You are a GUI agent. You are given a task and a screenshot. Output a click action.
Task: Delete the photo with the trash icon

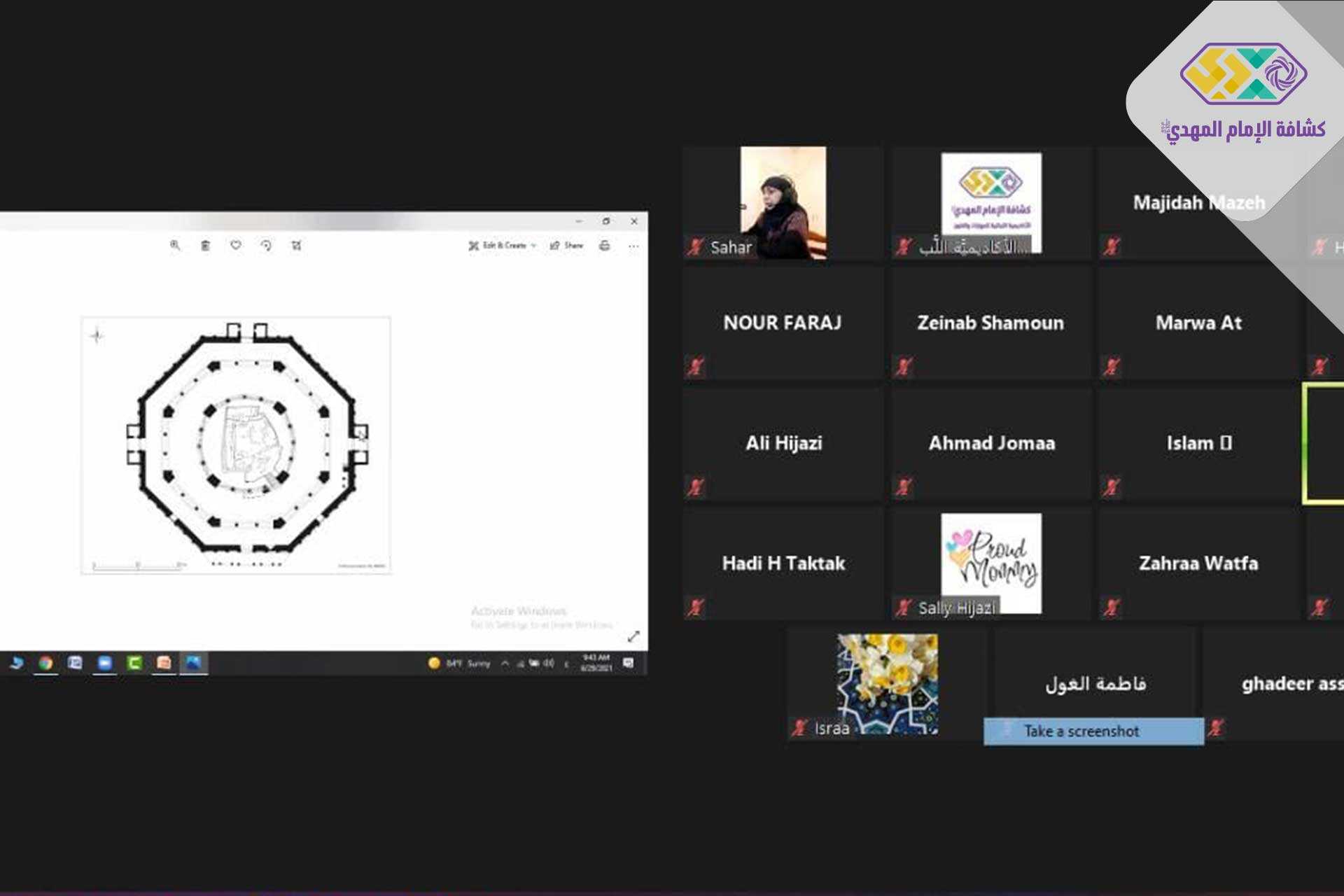(x=205, y=246)
